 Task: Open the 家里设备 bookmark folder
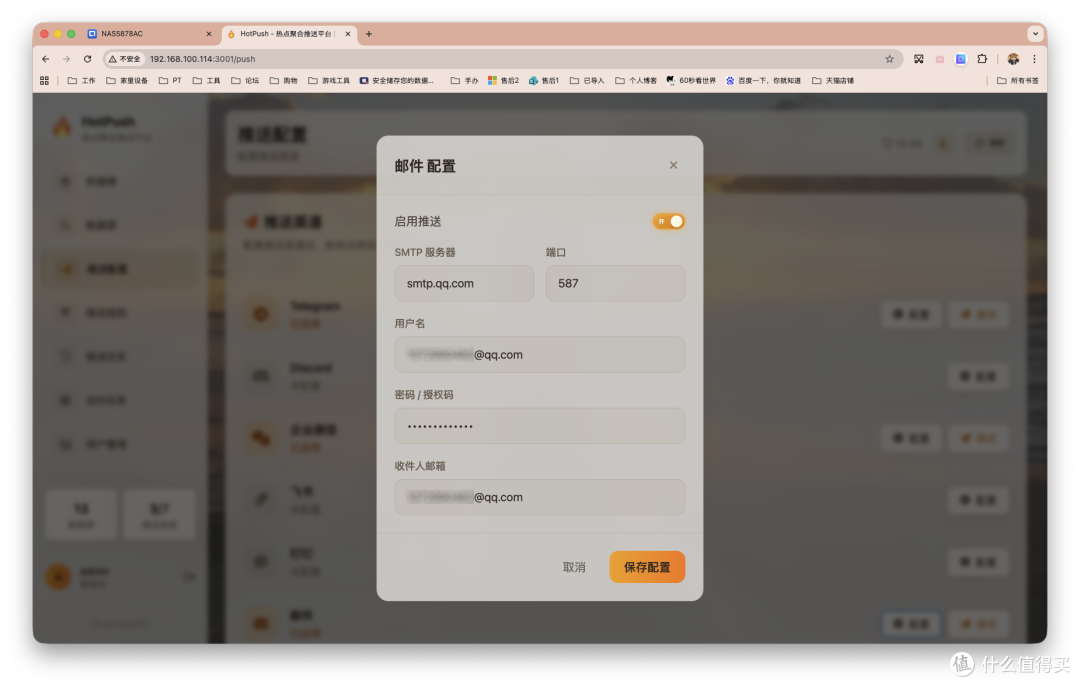pos(127,81)
